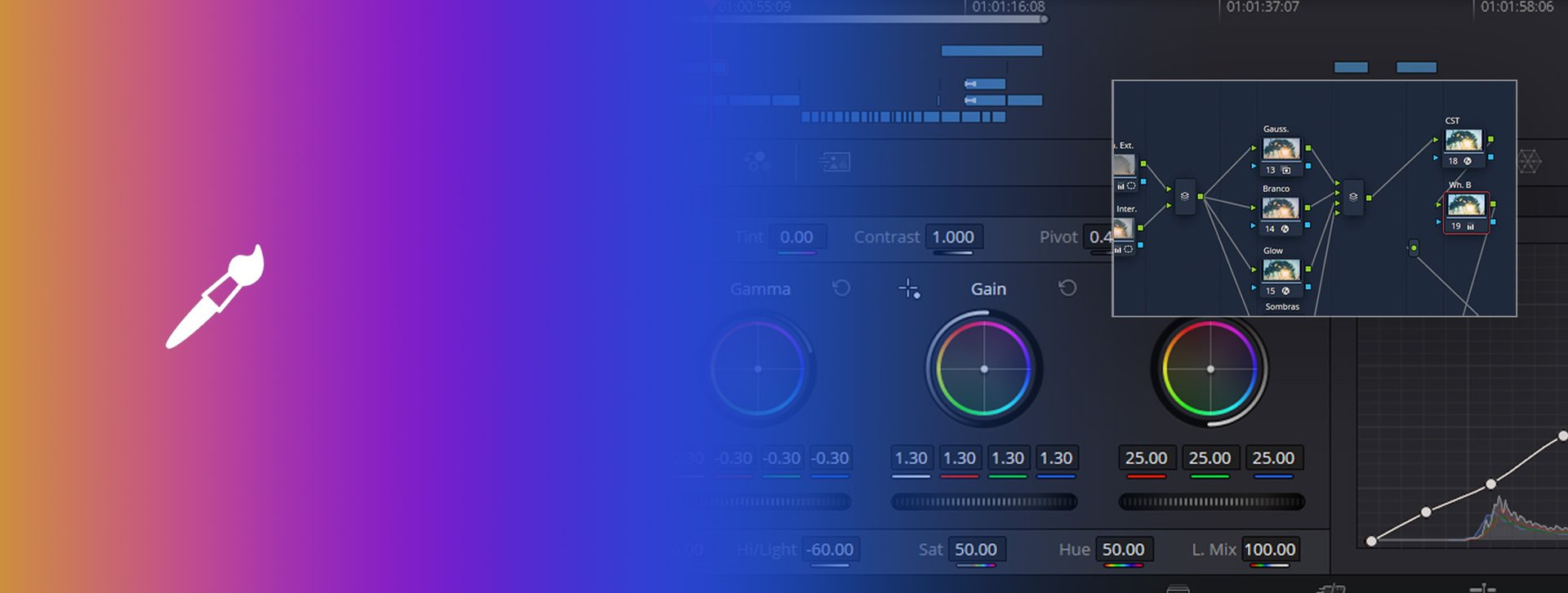
Task: Click the Inter. node thumbnail
Action: 1123,229
